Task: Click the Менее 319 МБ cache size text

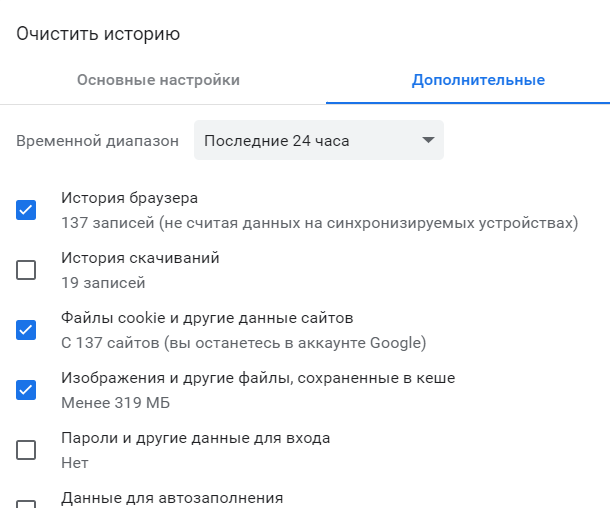Action: pyautogui.click(x=115, y=403)
